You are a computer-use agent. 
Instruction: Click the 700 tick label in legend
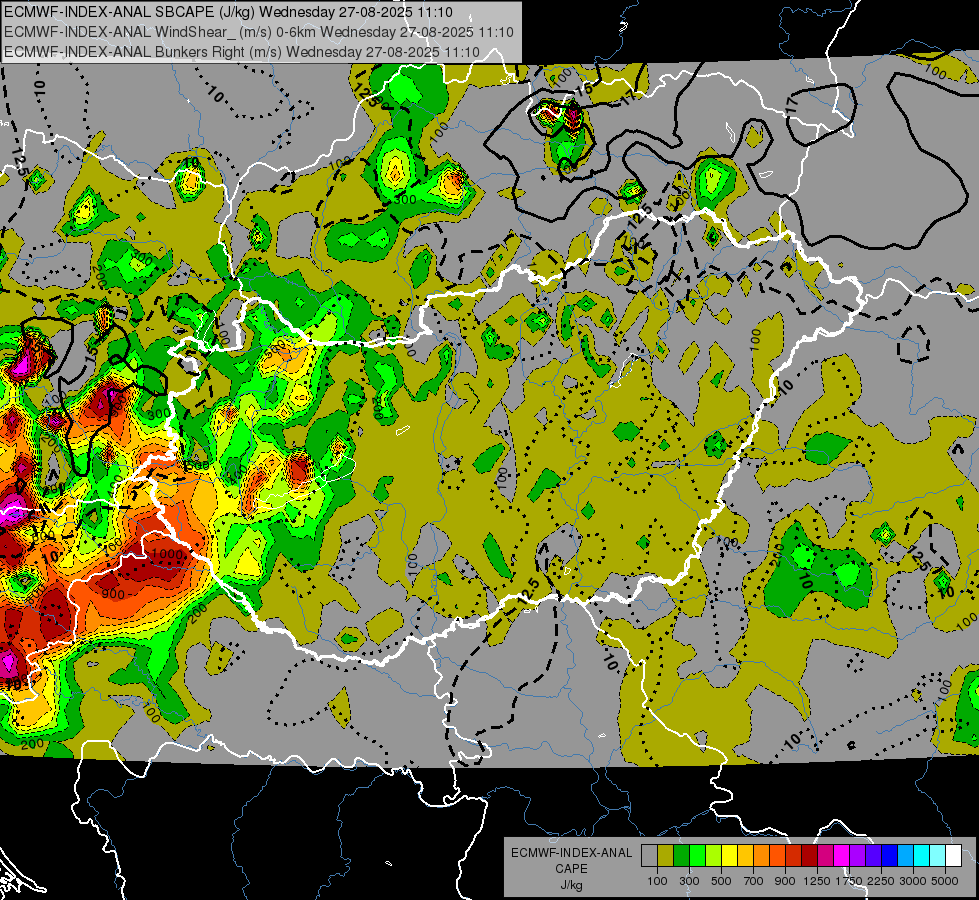point(754,881)
